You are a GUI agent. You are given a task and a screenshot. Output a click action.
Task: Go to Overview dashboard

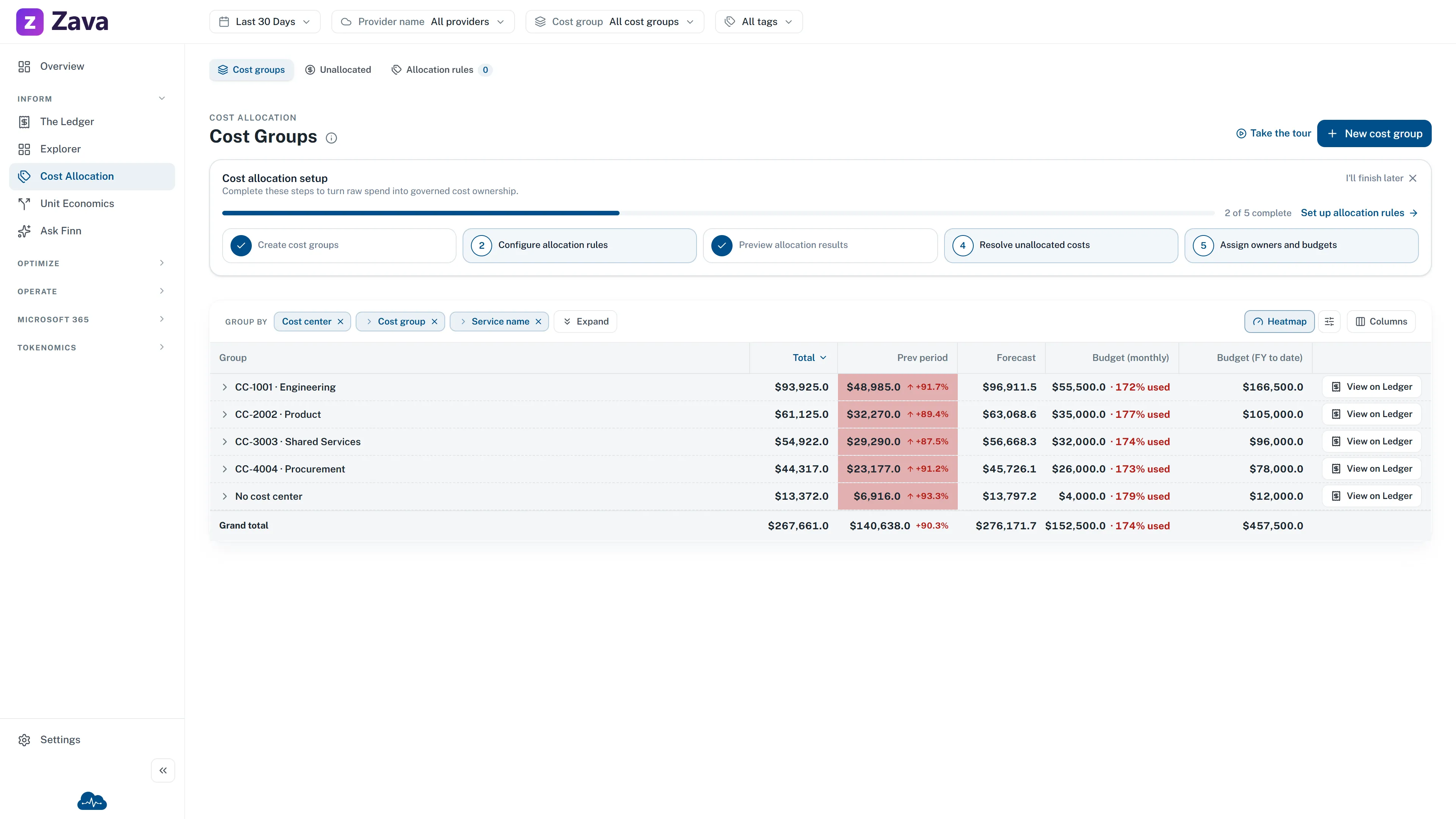click(92, 67)
